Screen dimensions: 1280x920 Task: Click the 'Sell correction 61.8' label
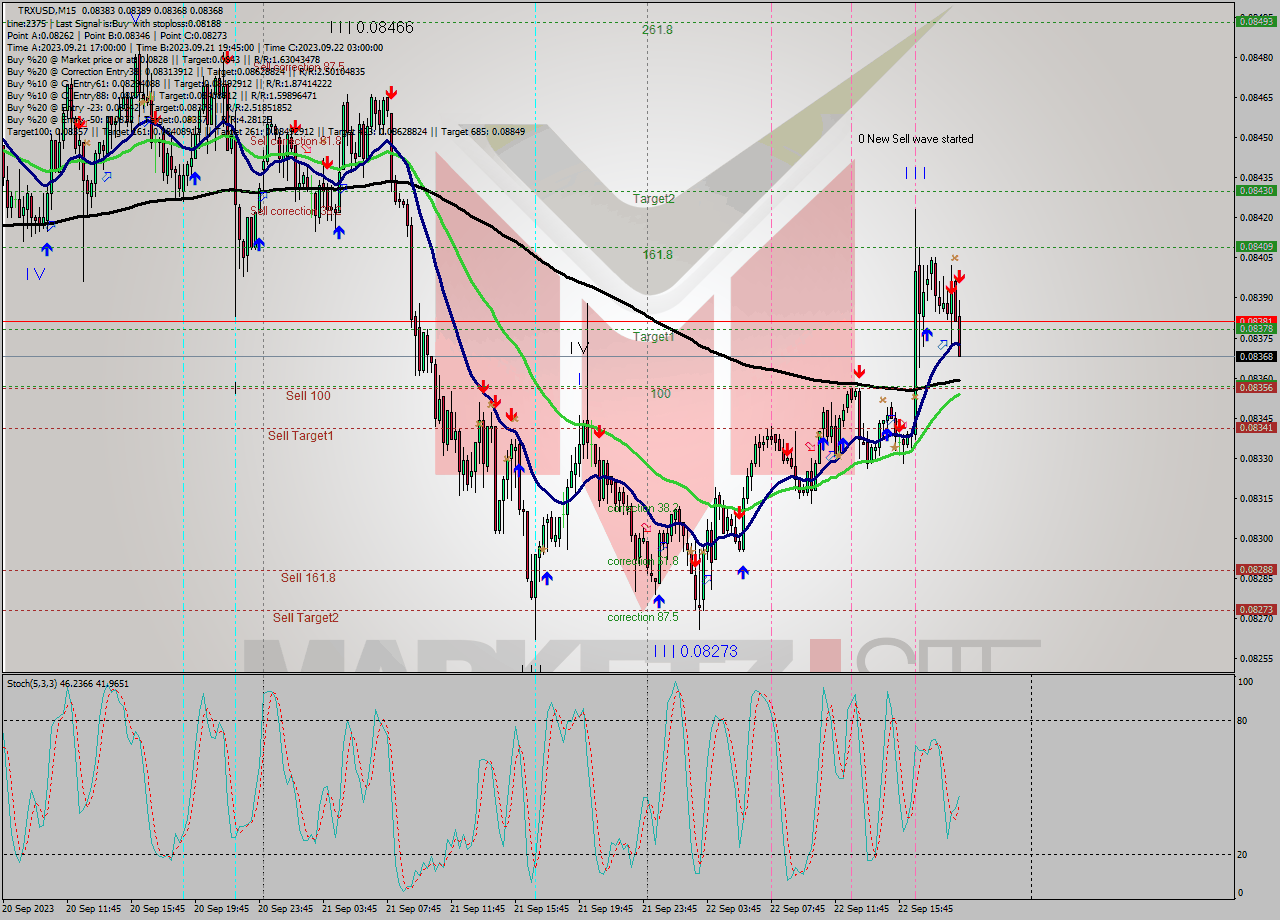click(295, 141)
